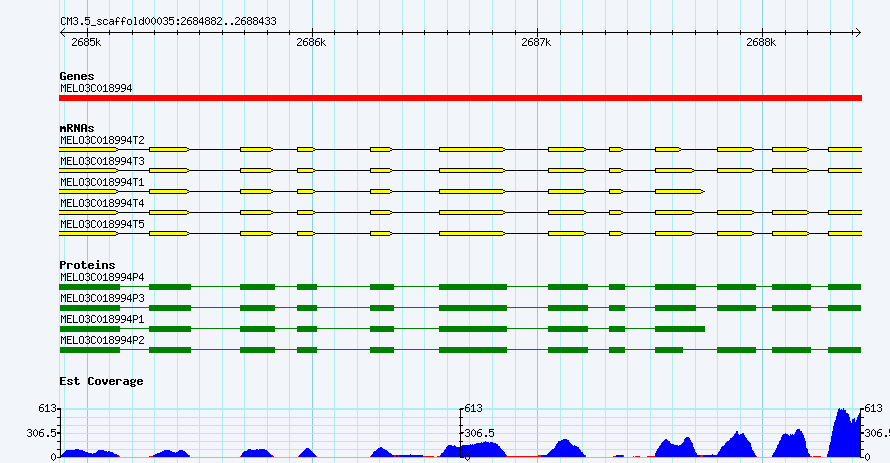The height and width of the screenshot is (463, 890).
Task: Click the MELO3C018994T3 transcript label
Action: [x=102, y=161]
